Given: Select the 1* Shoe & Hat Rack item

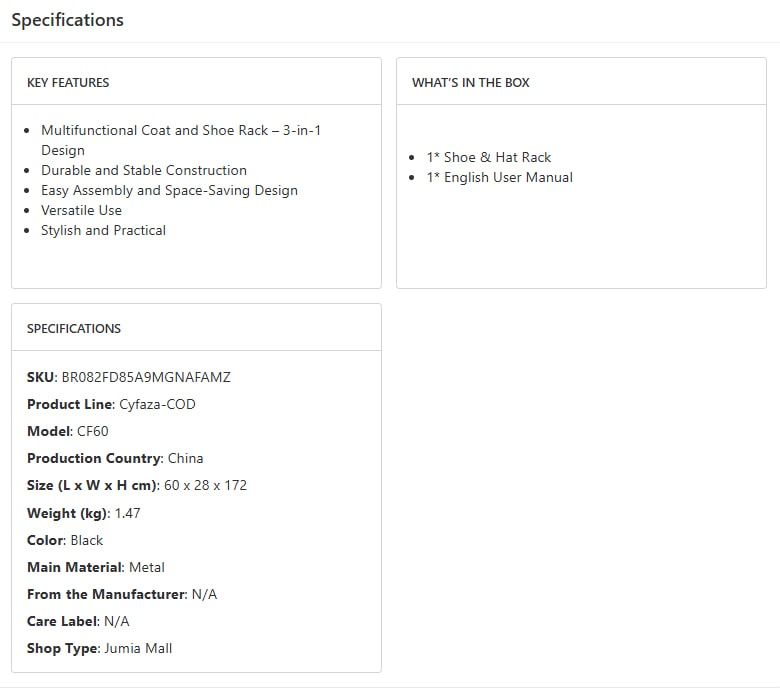Looking at the screenshot, I should click(489, 157).
